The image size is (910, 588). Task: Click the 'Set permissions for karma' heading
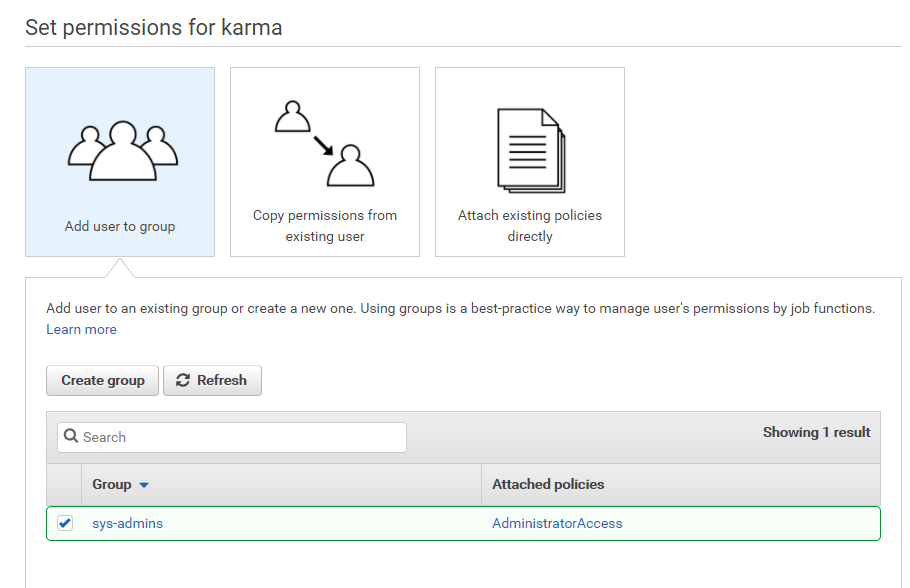click(x=153, y=27)
